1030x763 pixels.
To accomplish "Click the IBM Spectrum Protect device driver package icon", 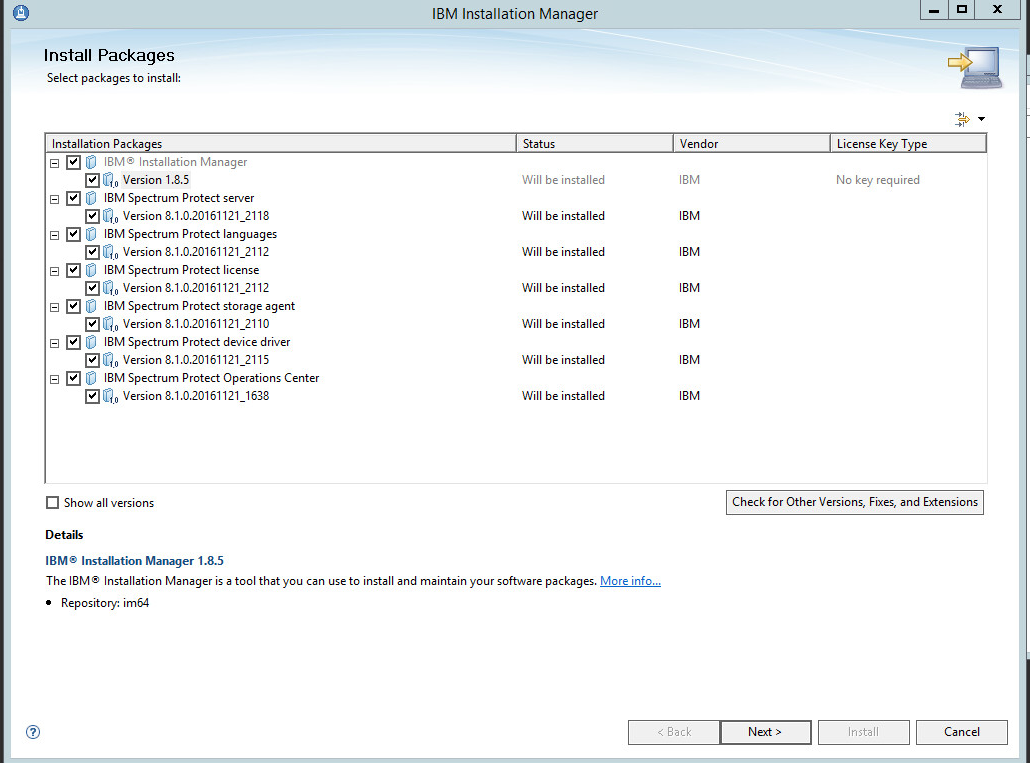I will (x=92, y=342).
